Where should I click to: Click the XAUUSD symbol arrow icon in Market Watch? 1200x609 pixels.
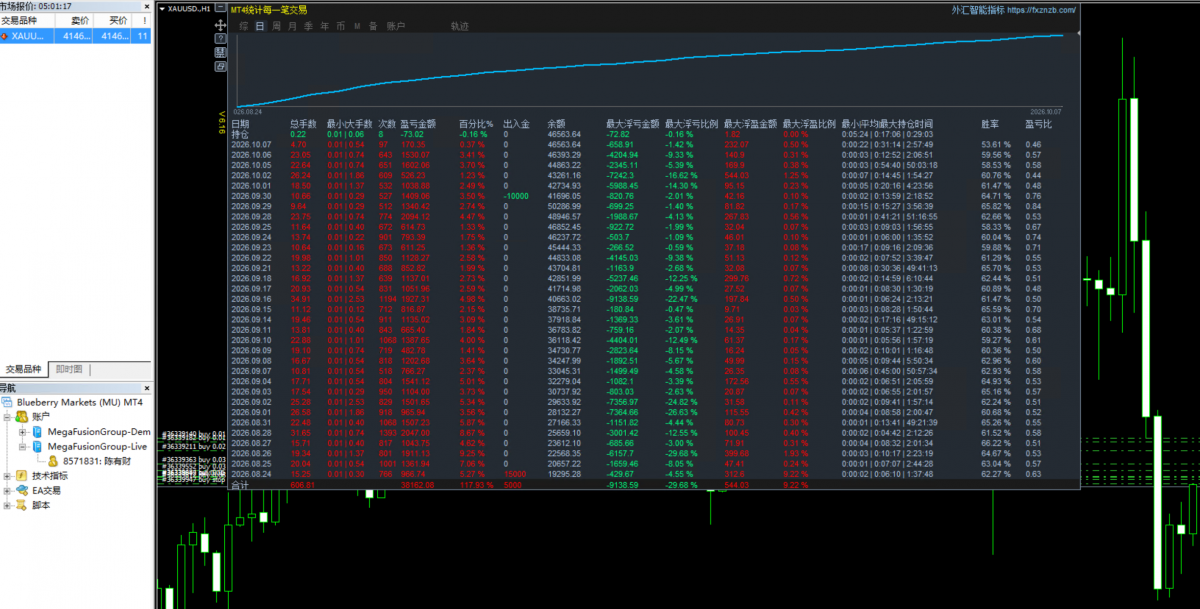4,35
